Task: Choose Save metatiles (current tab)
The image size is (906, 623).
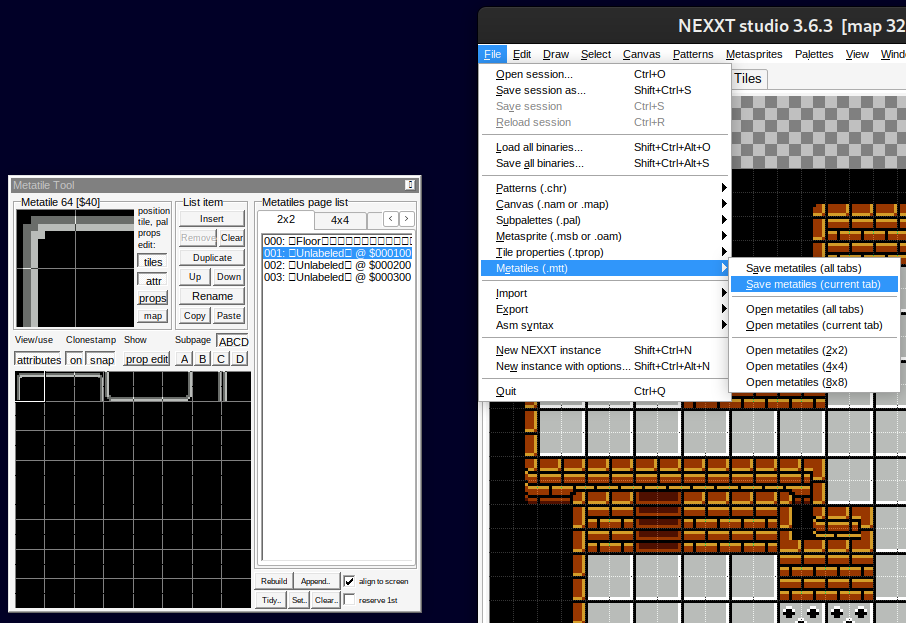Action: point(814,284)
